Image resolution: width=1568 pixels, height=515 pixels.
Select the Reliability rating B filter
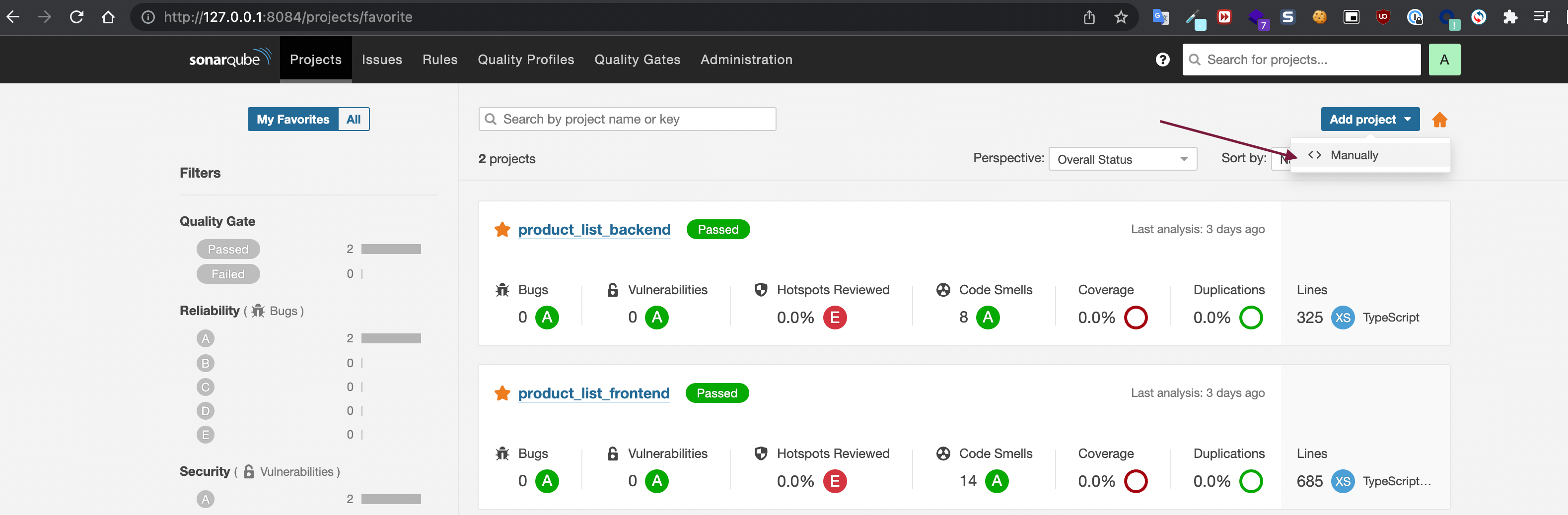click(x=205, y=362)
